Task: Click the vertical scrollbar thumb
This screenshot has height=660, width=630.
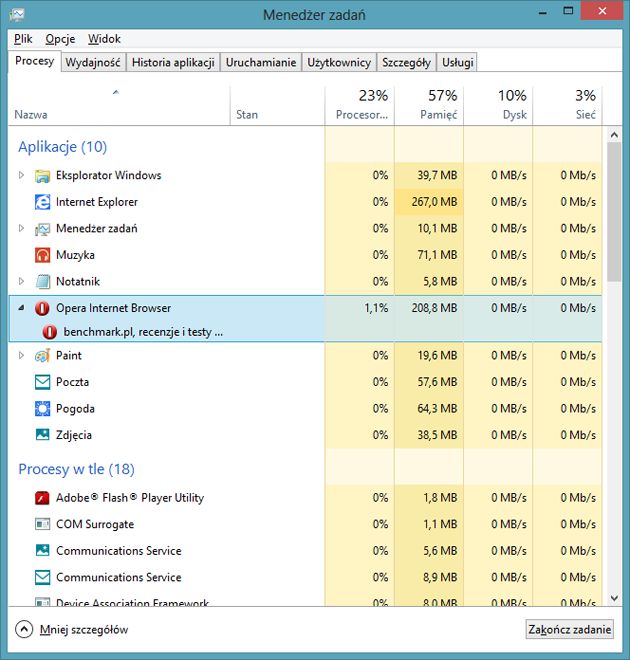Action: 614,212
